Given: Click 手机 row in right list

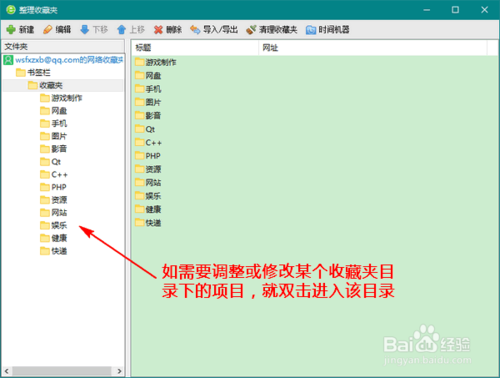Looking at the screenshot, I should (148, 89).
